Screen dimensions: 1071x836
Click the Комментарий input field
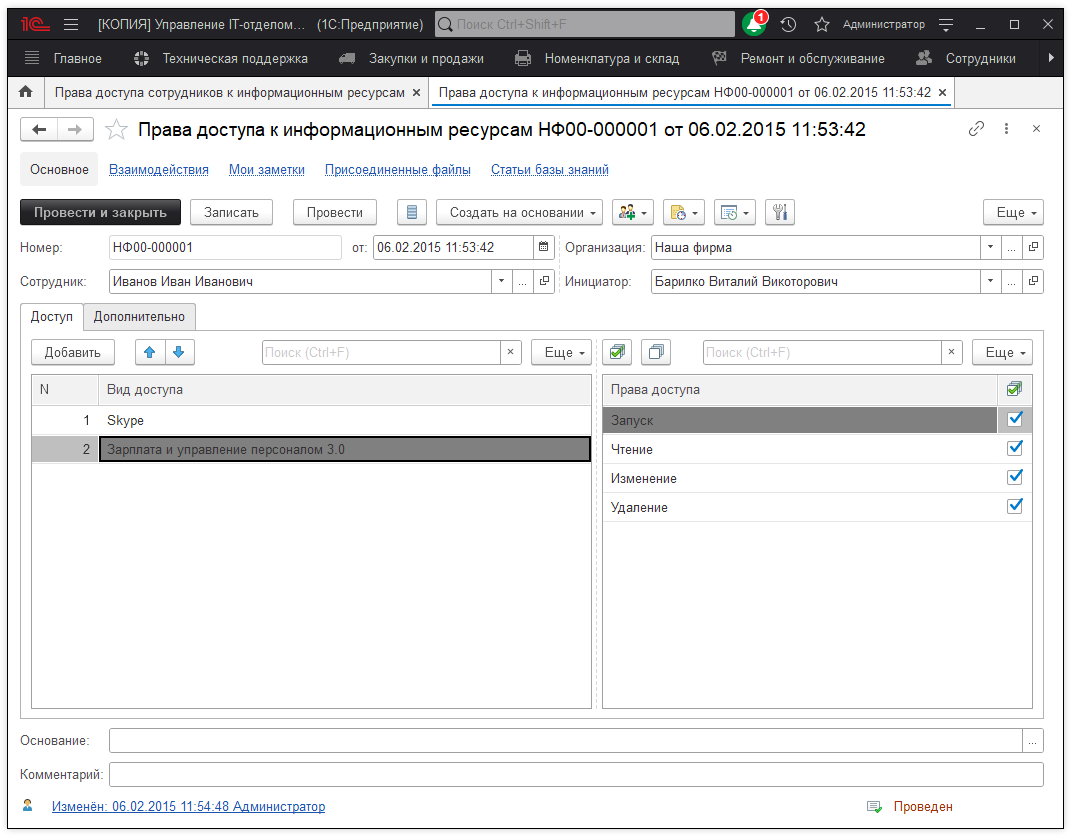[x=575, y=775]
